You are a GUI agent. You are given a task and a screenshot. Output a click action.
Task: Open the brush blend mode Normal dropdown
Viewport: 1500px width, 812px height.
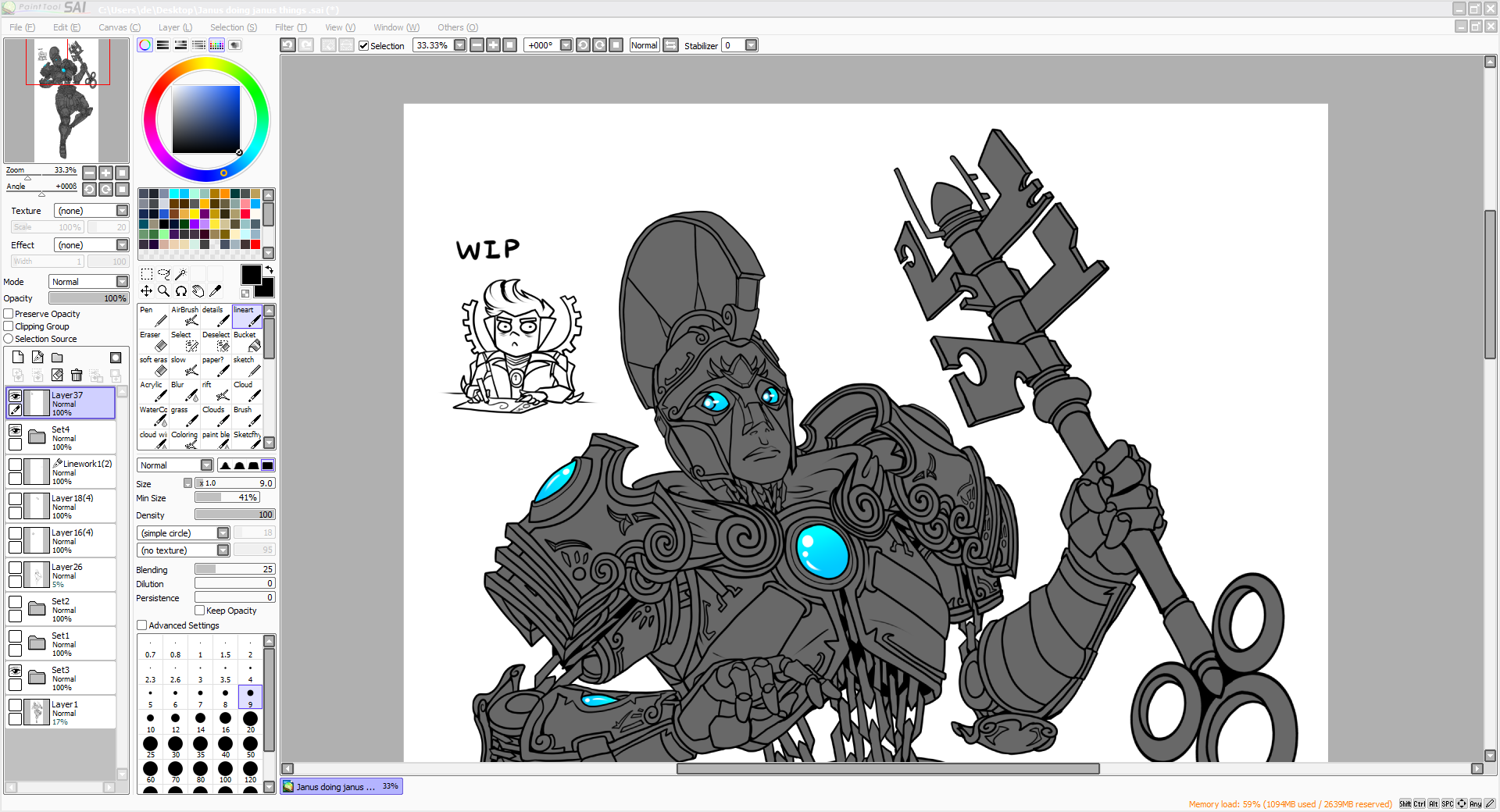(x=175, y=465)
